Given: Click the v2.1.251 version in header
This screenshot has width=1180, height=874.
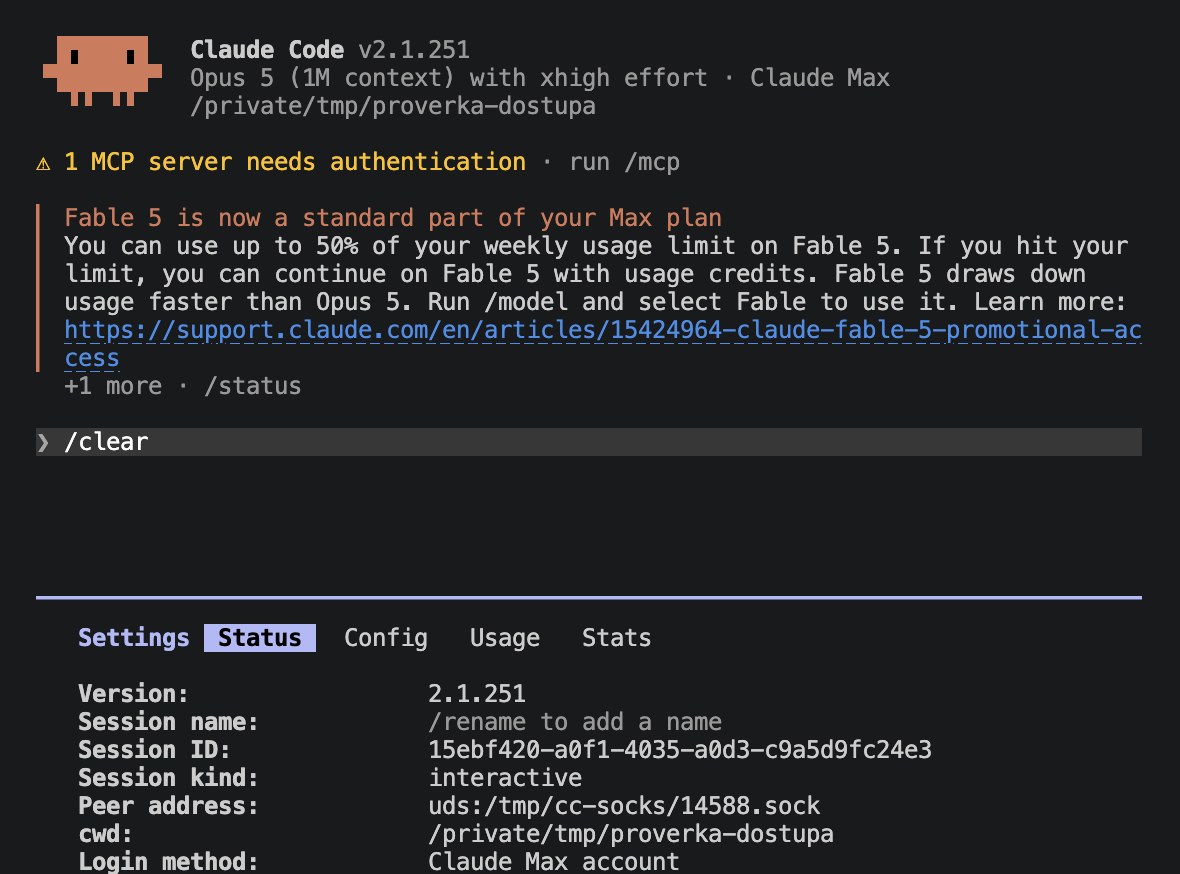Looking at the screenshot, I should 414,50.
